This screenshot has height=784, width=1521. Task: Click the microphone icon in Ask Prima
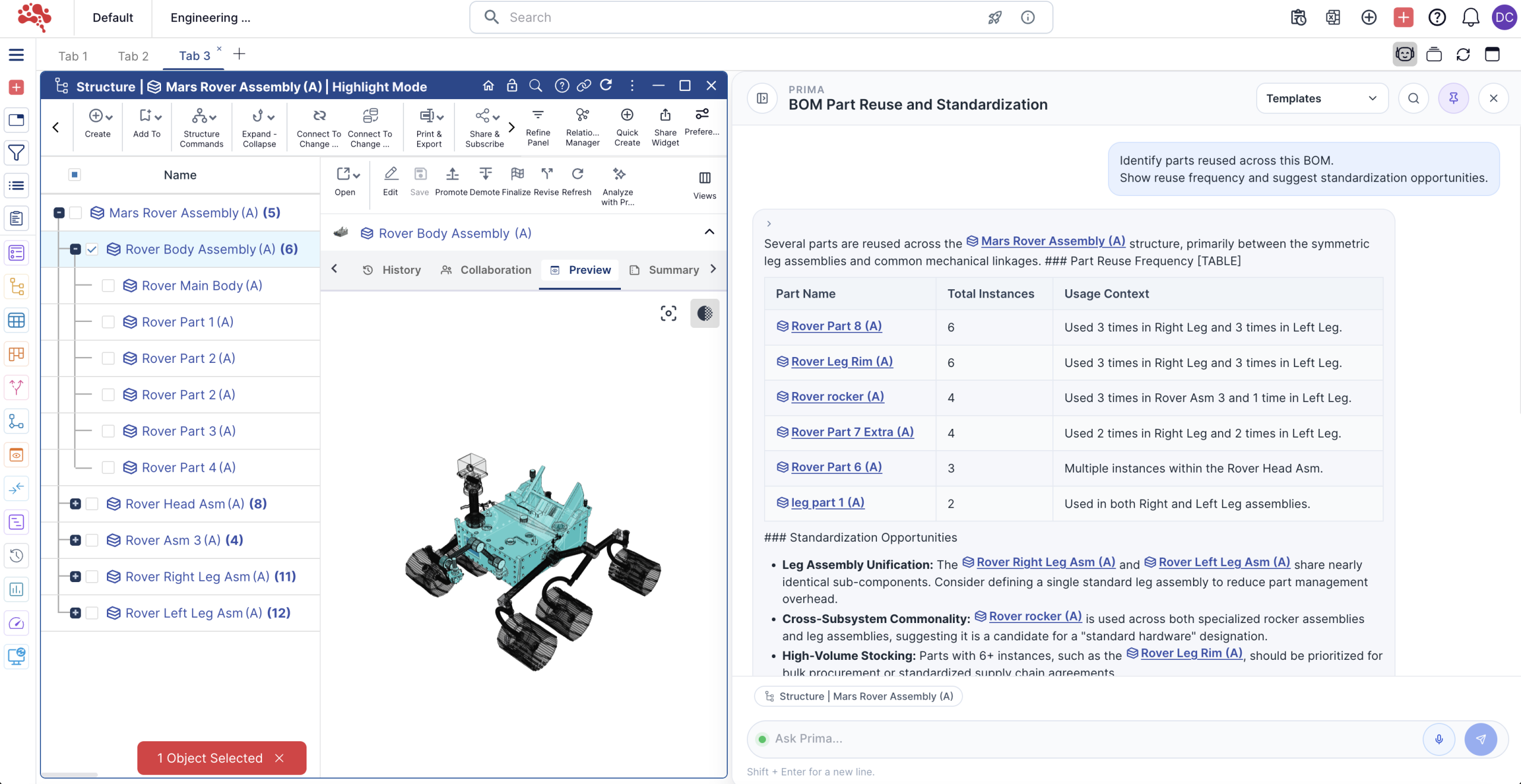pyautogui.click(x=1438, y=739)
